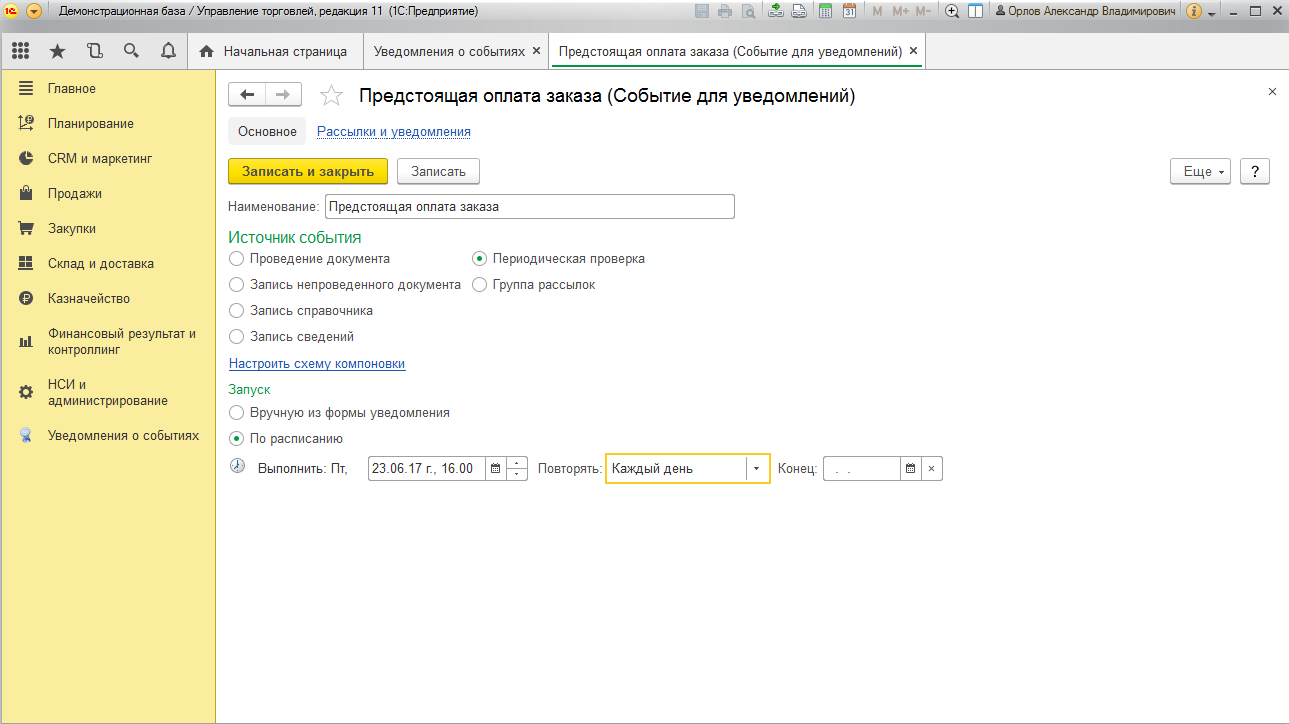Click the zoom magnifier icon
This screenshot has width=1289, height=724.
pyautogui.click(x=951, y=11)
